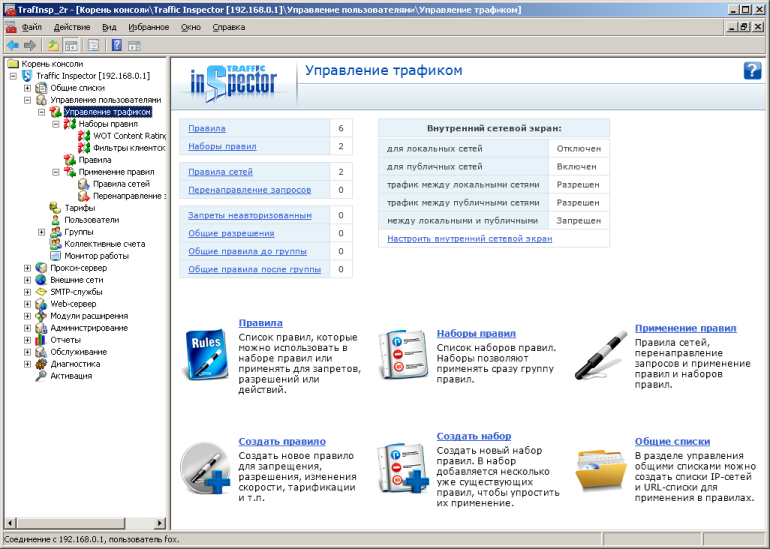Click the Создать набор heading link
Image resolution: width=770 pixels, height=549 pixels.
point(474,436)
